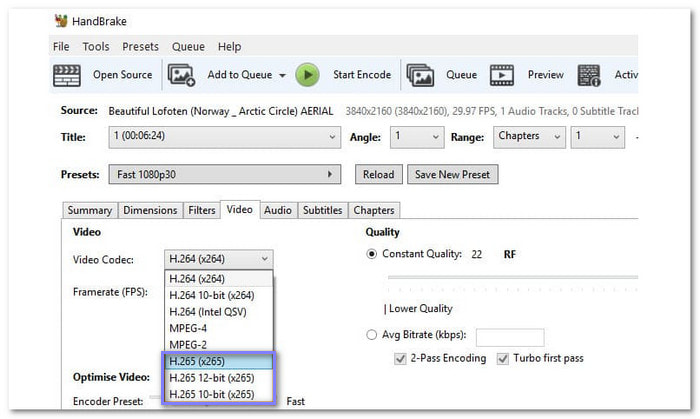The image size is (700, 419).
Task: Click the Save New Preset button
Action: pos(452,174)
